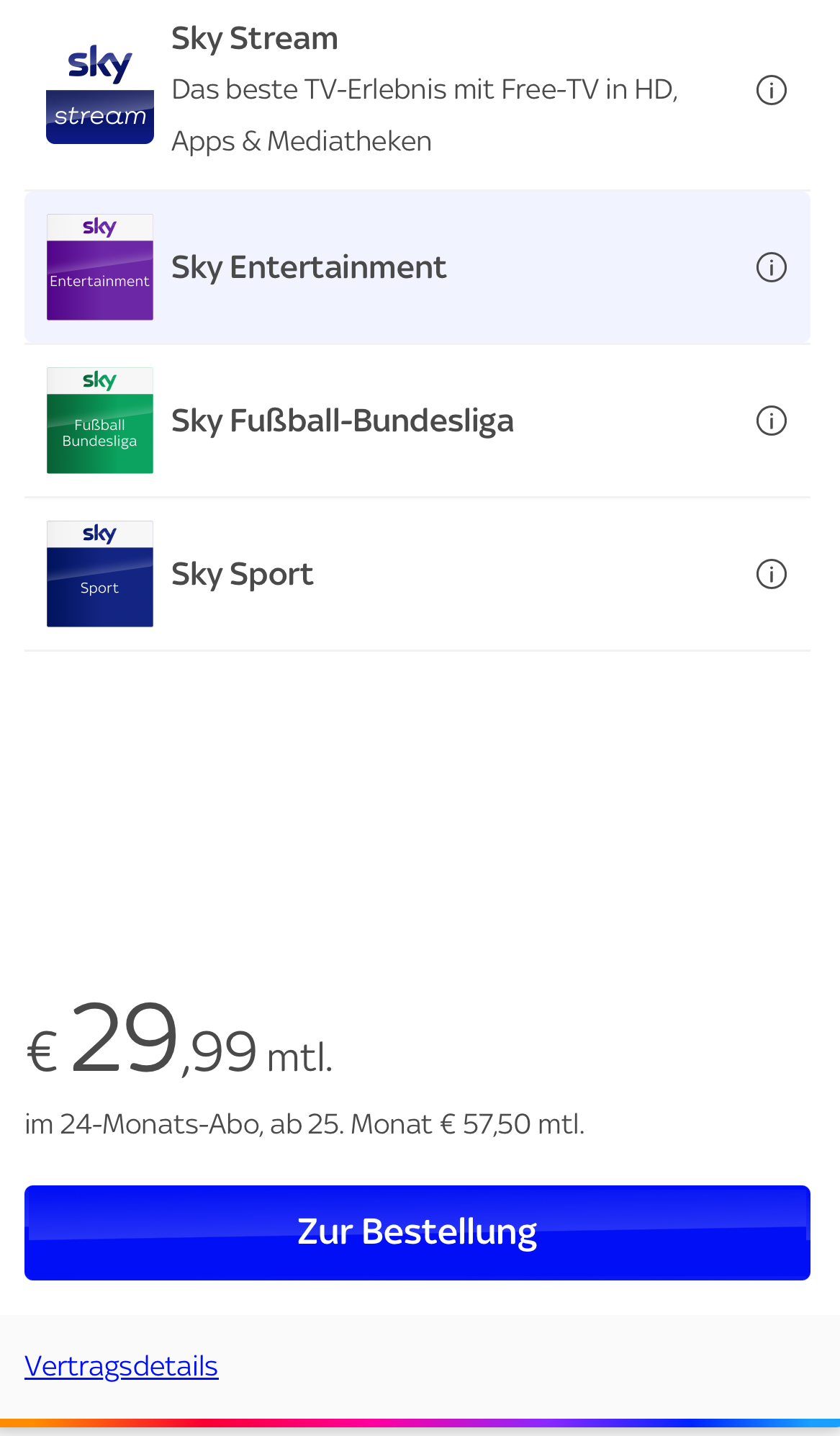The height and width of the screenshot is (1436, 840).
Task: Click the Sky Stream title text
Action: pyautogui.click(x=255, y=39)
